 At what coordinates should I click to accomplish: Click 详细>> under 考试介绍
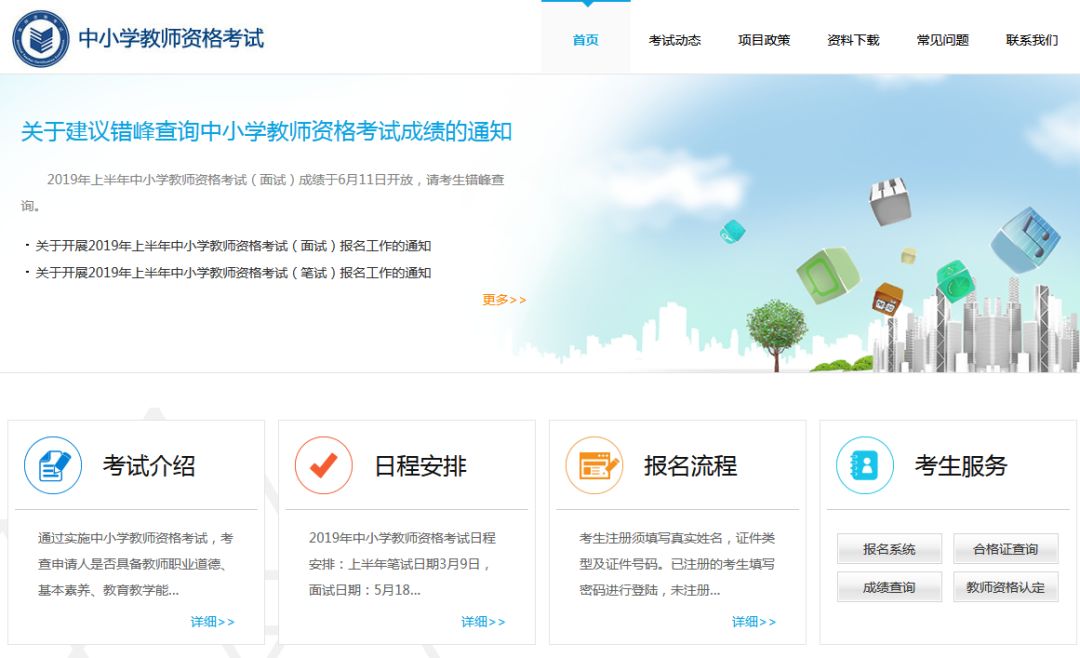click(211, 621)
